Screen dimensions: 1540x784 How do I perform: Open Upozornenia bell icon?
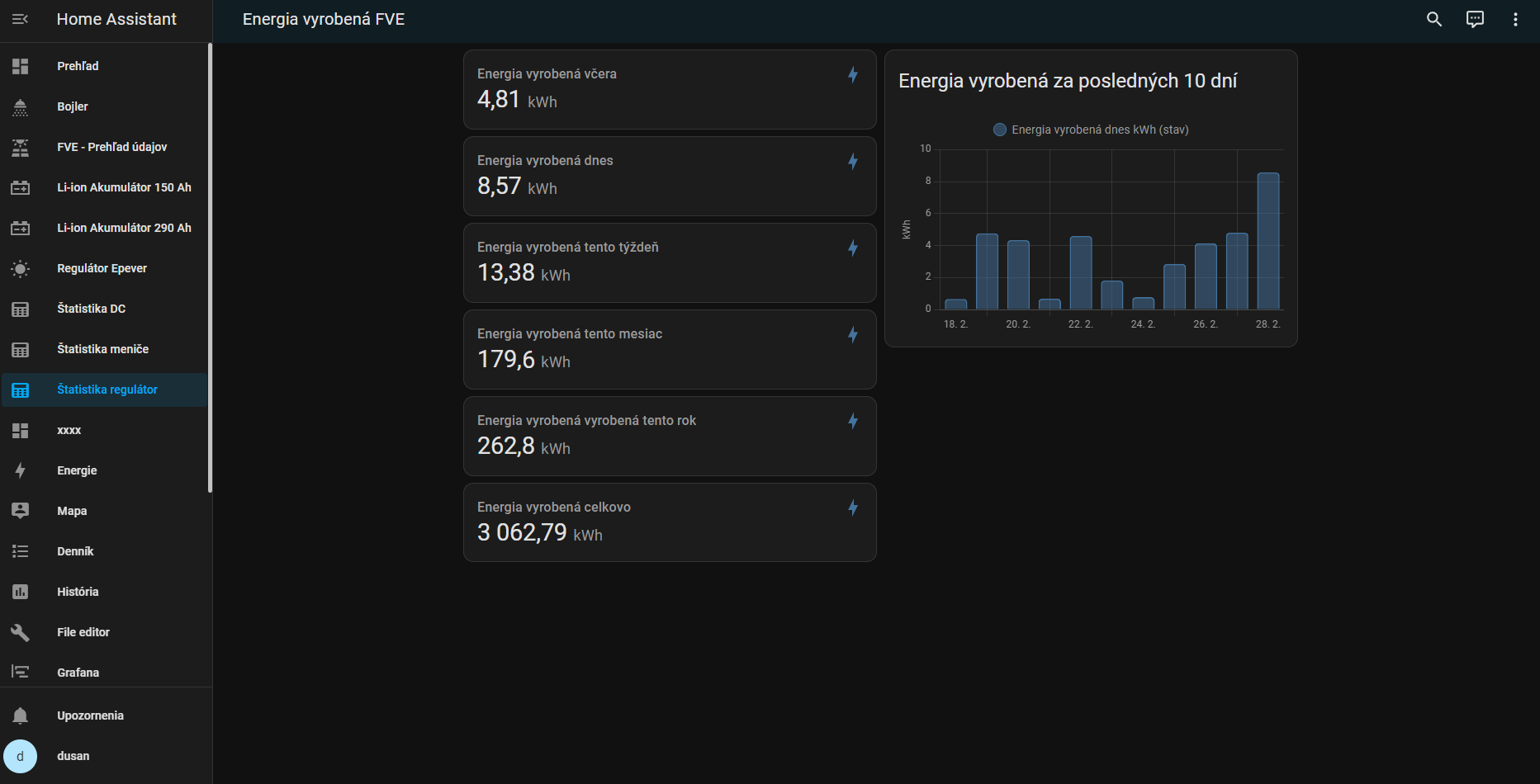(21, 716)
